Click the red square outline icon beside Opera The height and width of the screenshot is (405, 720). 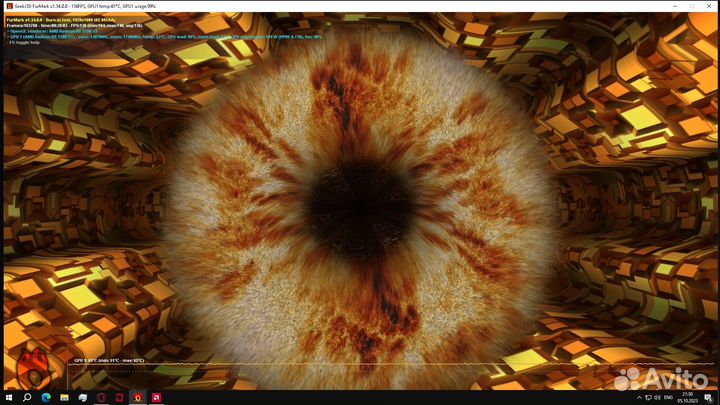tap(119, 397)
